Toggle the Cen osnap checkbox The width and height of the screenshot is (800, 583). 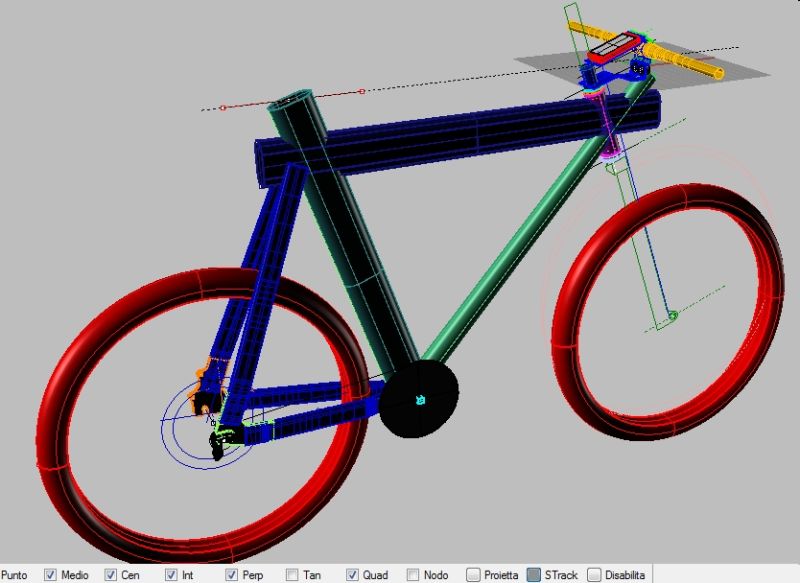pos(110,574)
